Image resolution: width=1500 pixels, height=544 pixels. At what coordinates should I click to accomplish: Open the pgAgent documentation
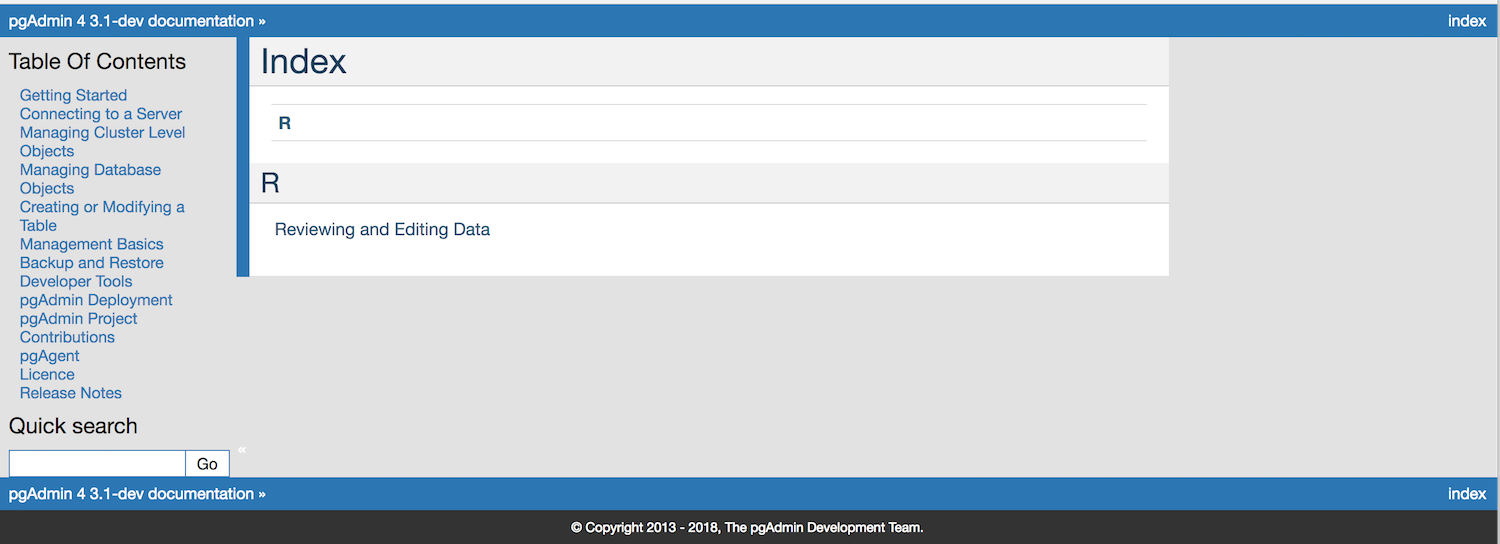[x=49, y=356]
